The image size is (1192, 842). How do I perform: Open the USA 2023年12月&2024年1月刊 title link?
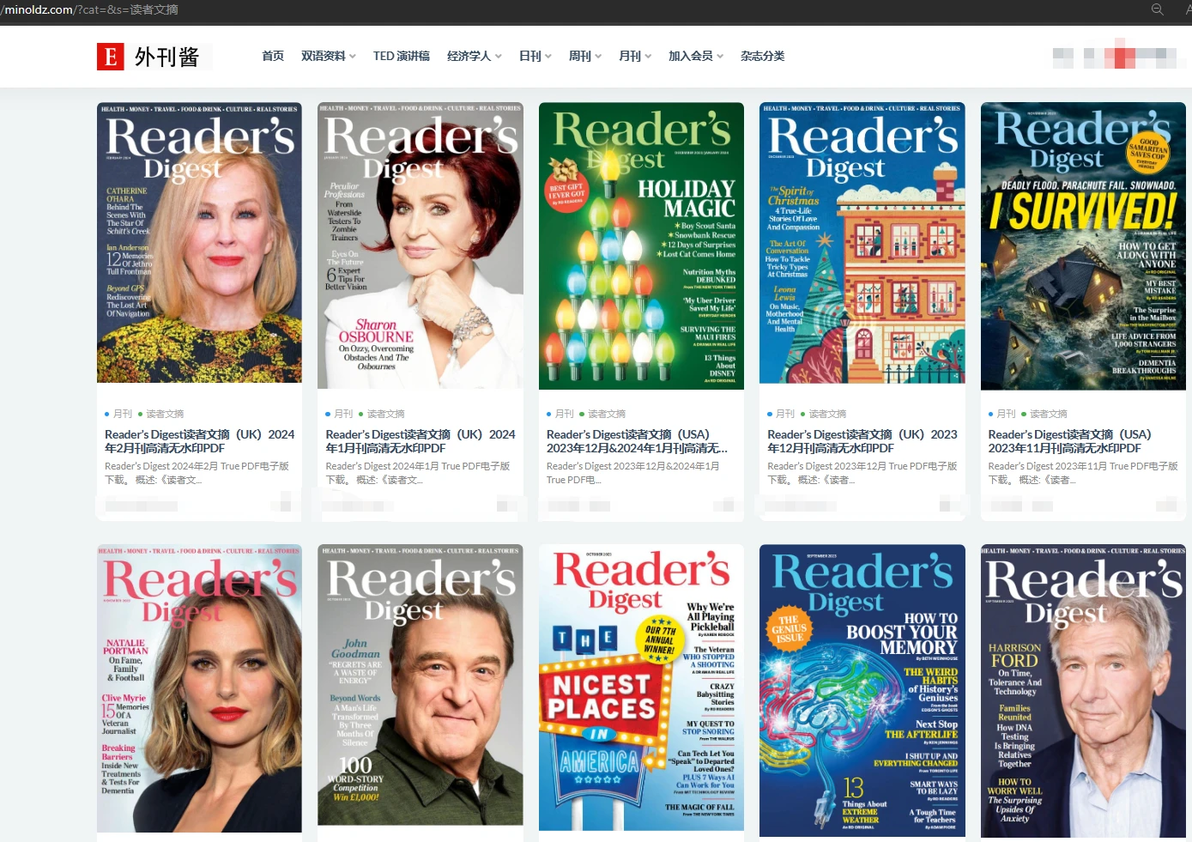pyautogui.click(x=637, y=441)
